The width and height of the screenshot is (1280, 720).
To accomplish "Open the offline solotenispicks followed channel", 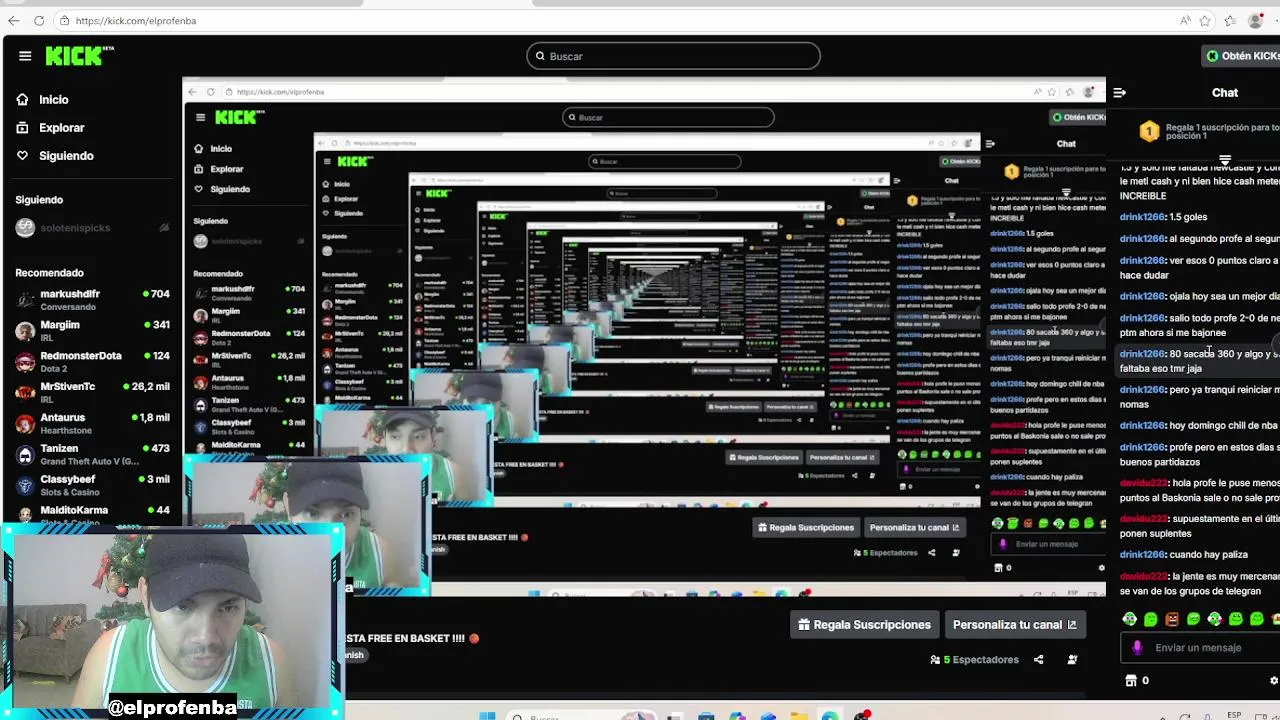I will [92, 228].
